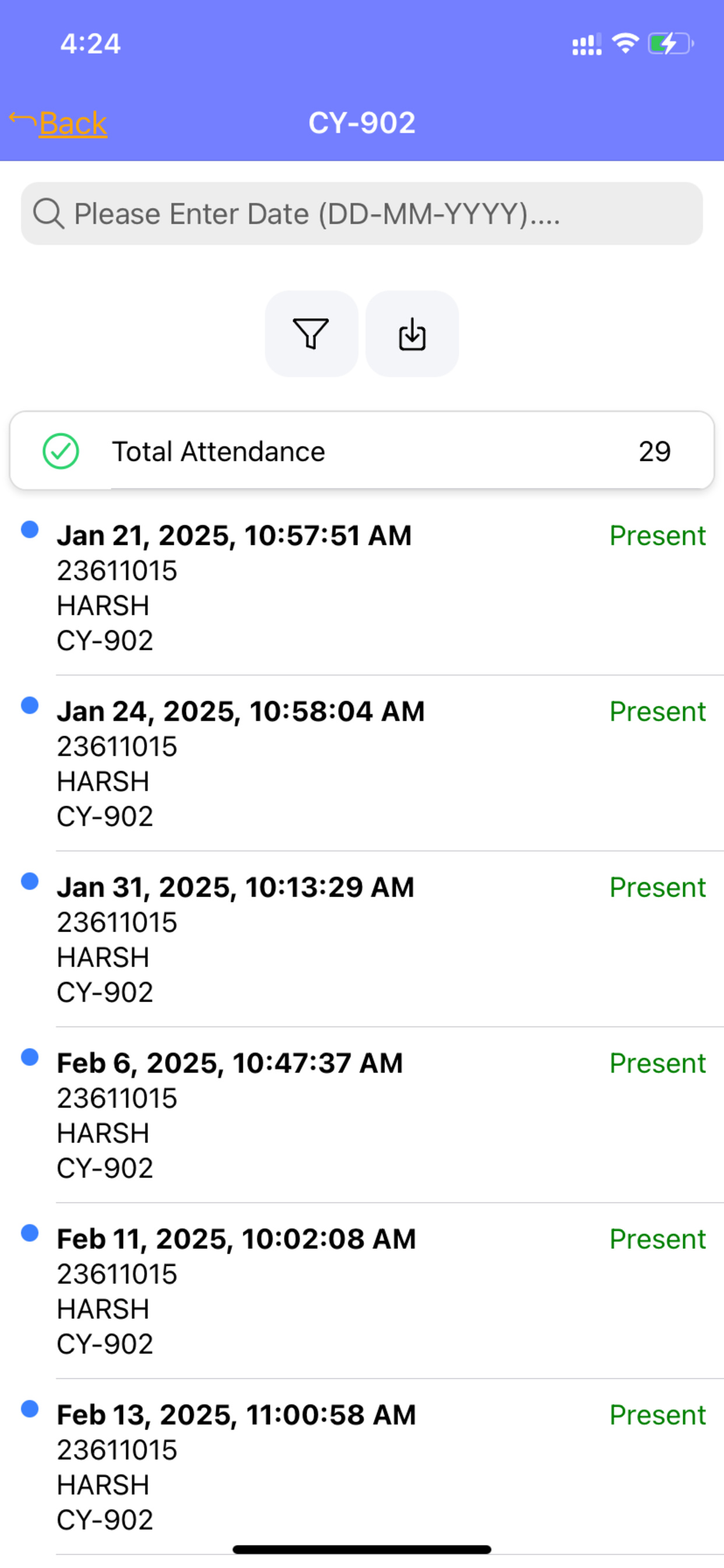The height and width of the screenshot is (1568, 724).
Task: Tap the download attendance icon
Action: coord(412,334)
